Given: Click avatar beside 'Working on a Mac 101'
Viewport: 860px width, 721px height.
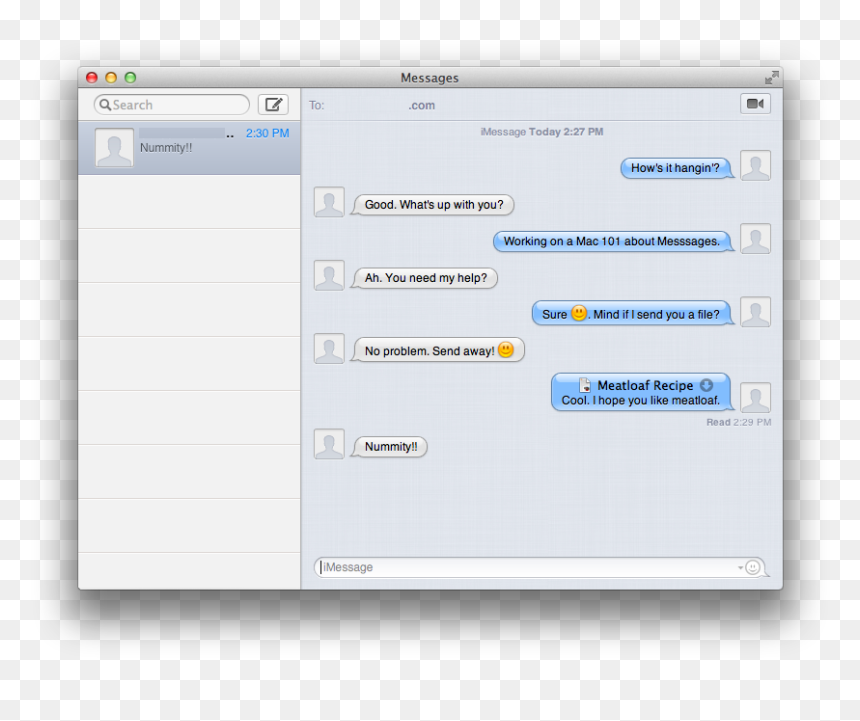Looking at the screenshot, I should [755, 239].
